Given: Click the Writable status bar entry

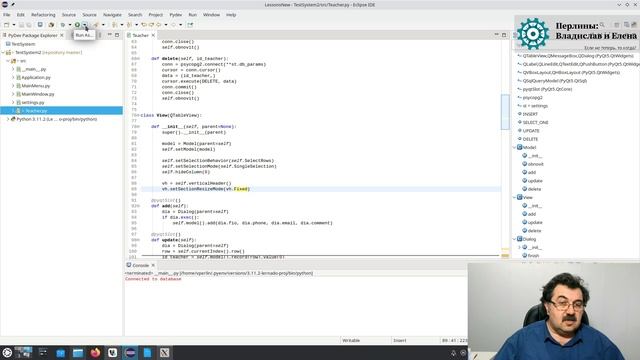Looking at the screenshot, I should click(x=351, y=340).
